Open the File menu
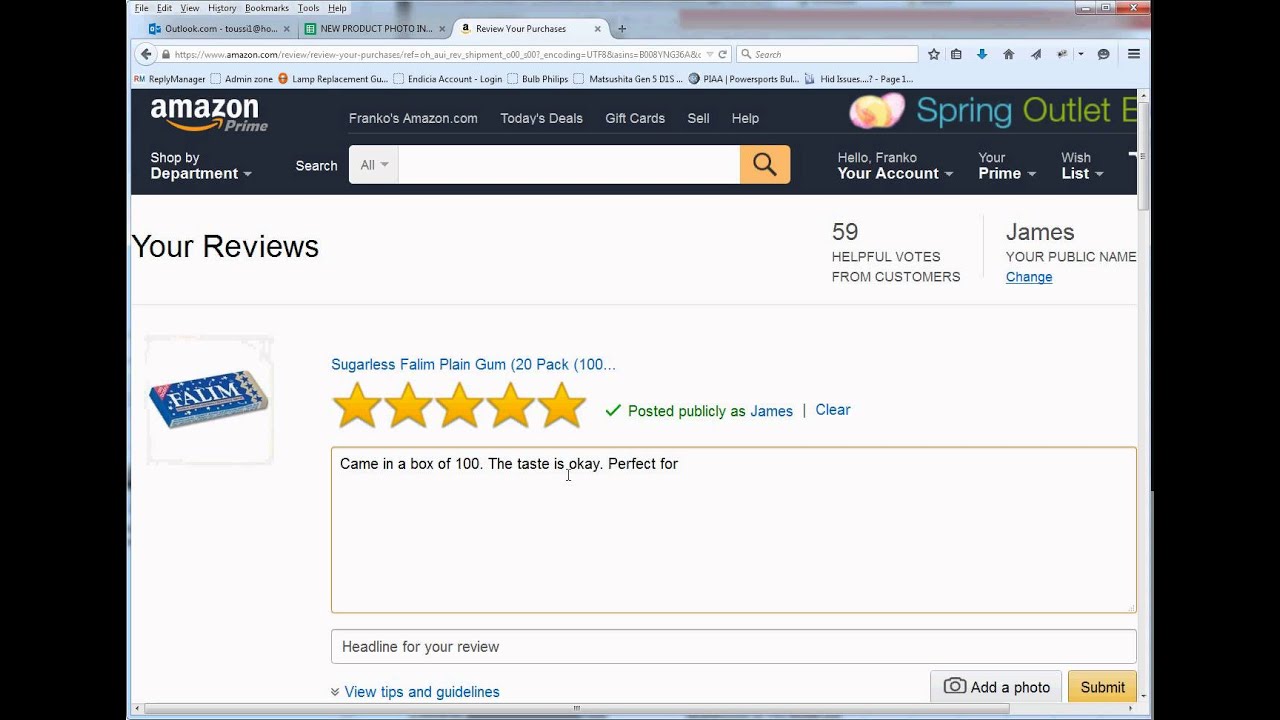 141,8
